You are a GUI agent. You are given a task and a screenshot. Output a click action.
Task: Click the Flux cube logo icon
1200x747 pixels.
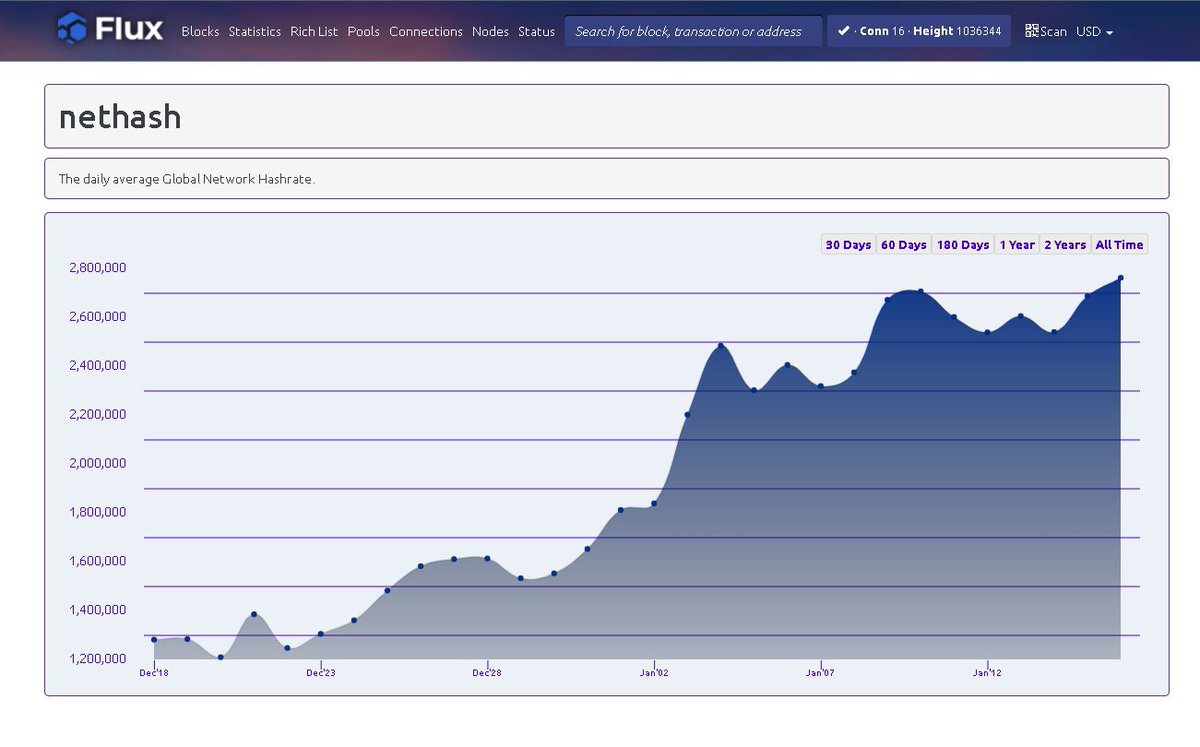pos(72,28)
